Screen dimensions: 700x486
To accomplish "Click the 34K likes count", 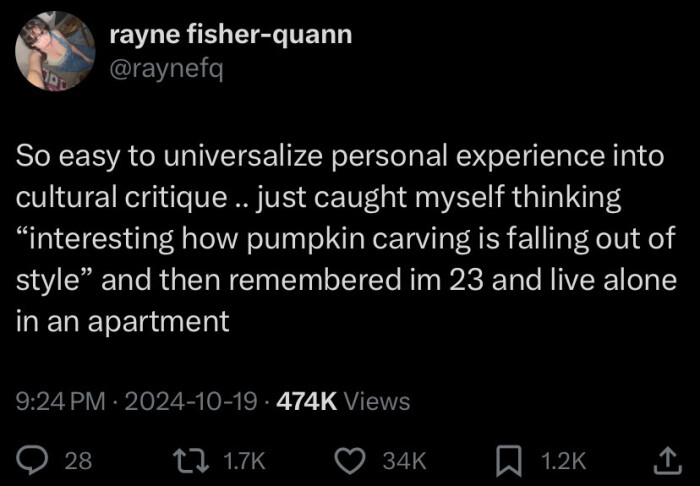I will click(405, 460).
